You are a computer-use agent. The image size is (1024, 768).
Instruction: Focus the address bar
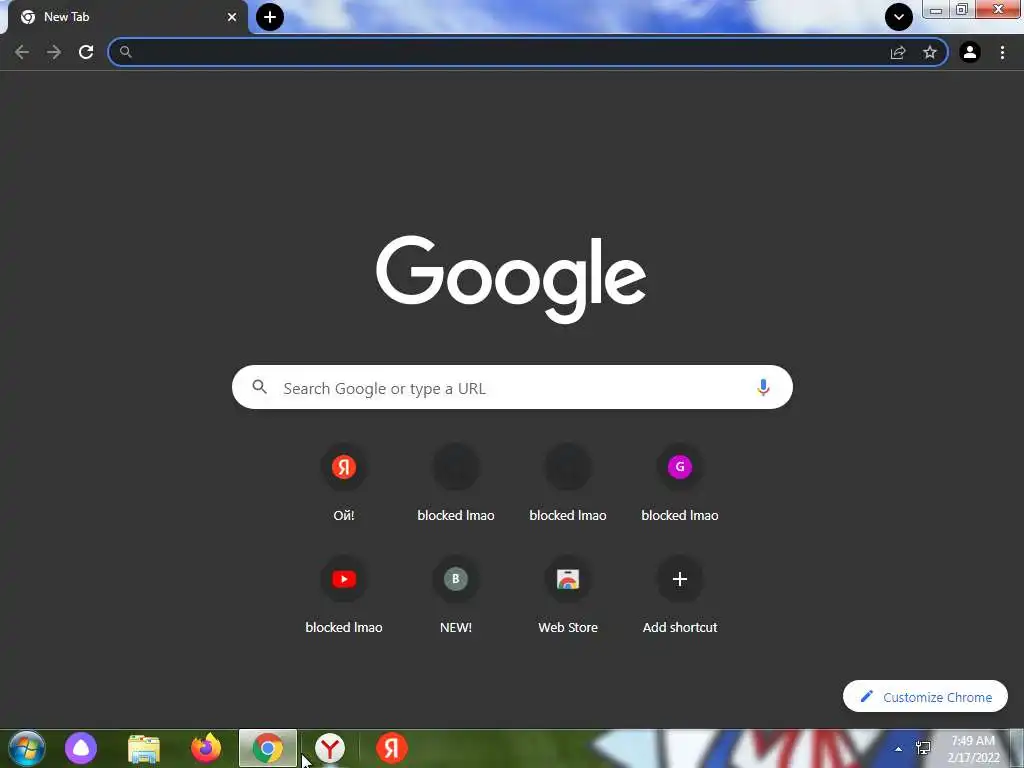pyautogui.click(x=528, y=52)
